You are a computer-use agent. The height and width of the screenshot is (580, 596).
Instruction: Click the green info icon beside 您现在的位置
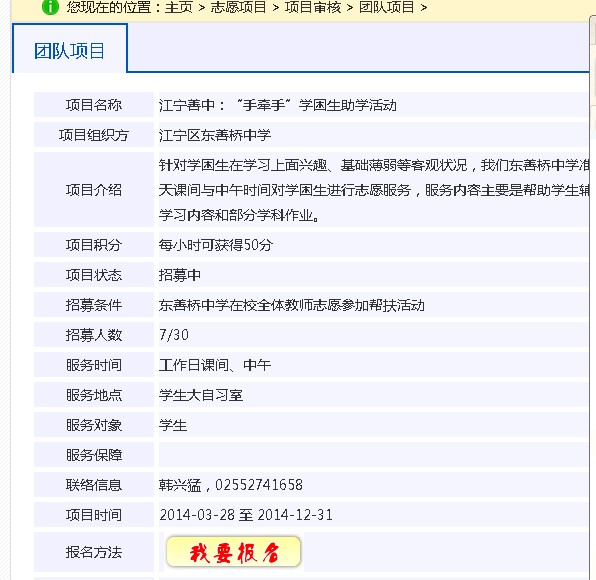pos(50,7)
